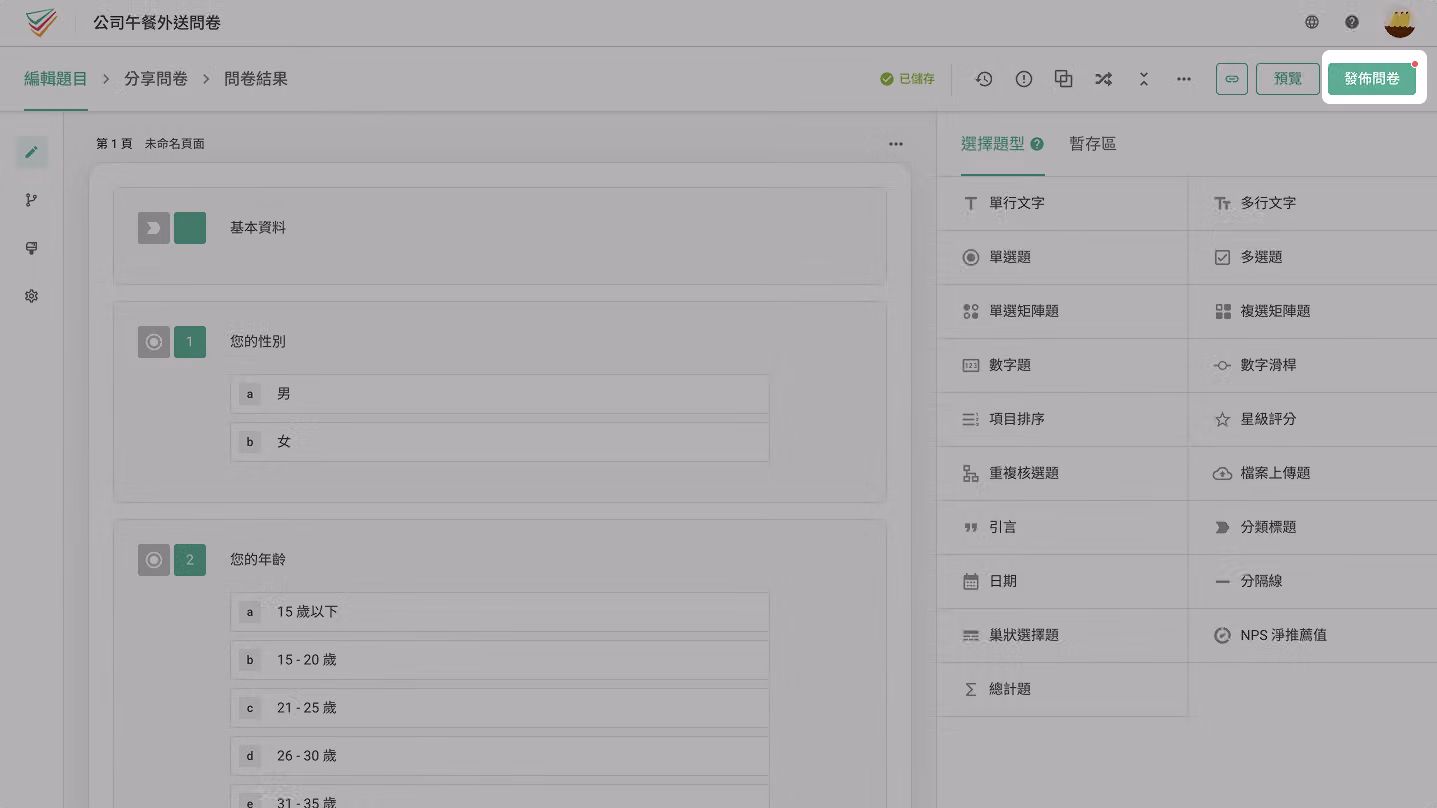The height and width of the screenshot is (808, 1437).
Task: Click the 預覽 preview button
Action: tap(1288, 79)
